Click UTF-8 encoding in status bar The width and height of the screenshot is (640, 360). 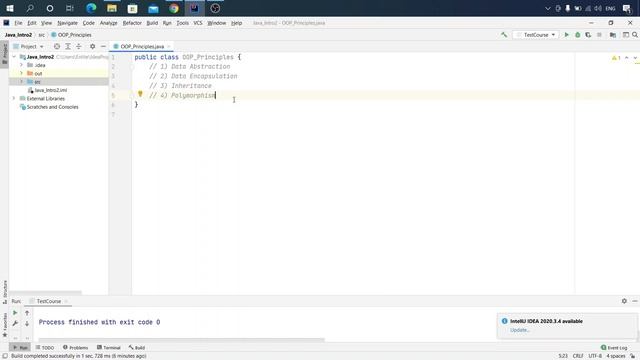(x=595, y=356)
